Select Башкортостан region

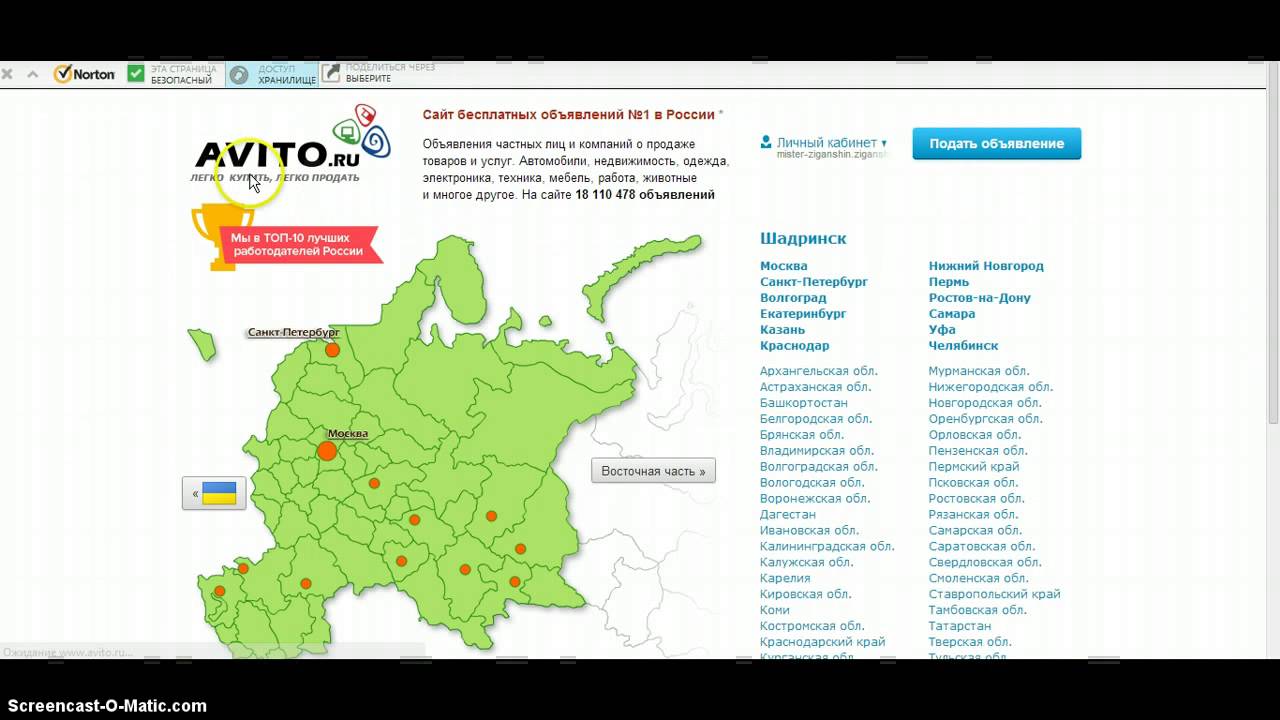[x=803, y=403]
